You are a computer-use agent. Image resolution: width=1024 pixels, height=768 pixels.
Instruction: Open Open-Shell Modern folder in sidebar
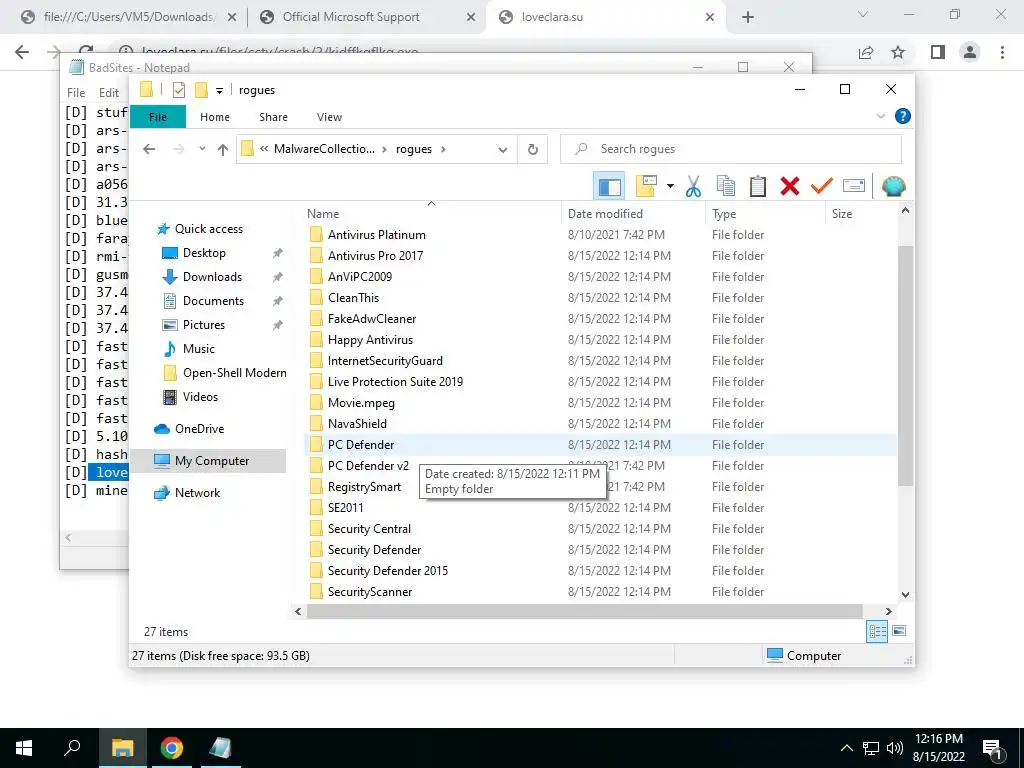234,373
